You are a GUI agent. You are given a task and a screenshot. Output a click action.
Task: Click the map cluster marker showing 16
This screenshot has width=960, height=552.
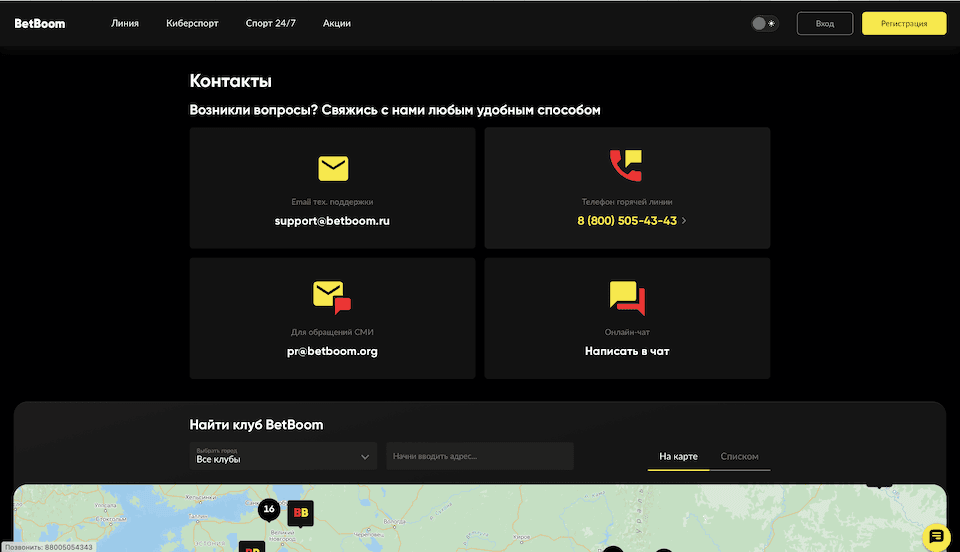pos(268,509)
